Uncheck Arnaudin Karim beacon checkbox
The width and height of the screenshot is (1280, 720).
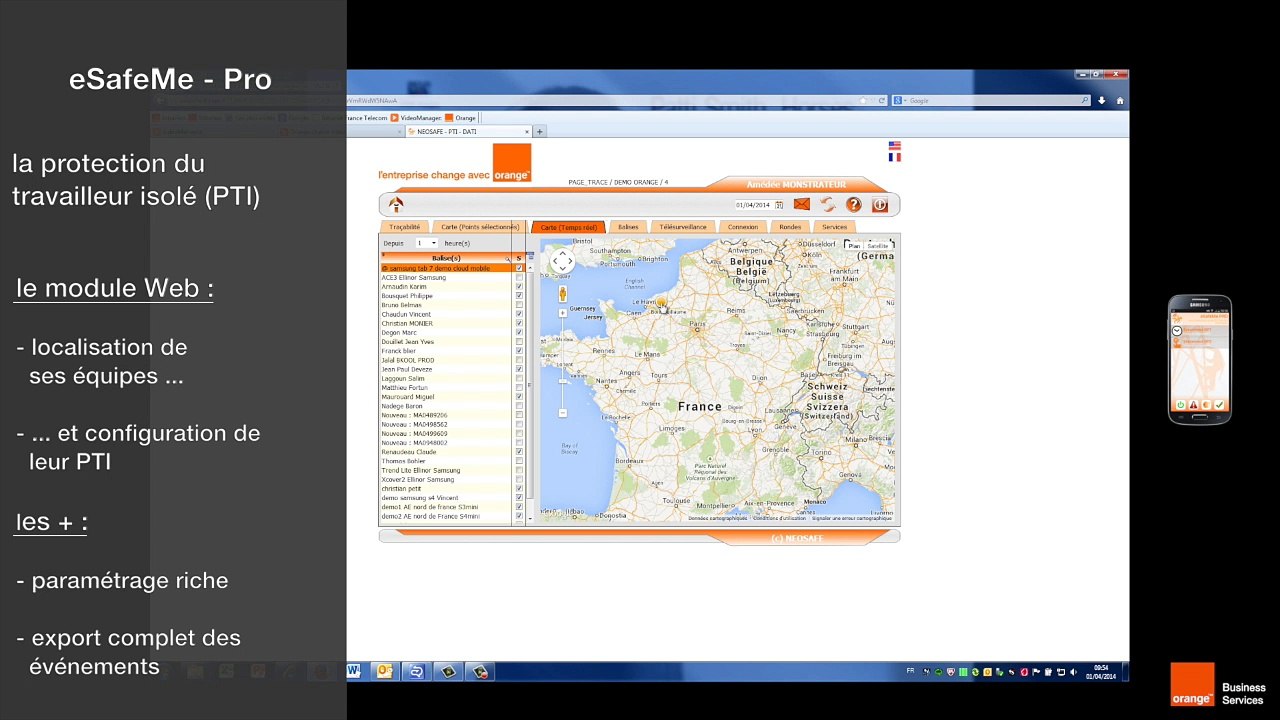click(x=519, y=286)
